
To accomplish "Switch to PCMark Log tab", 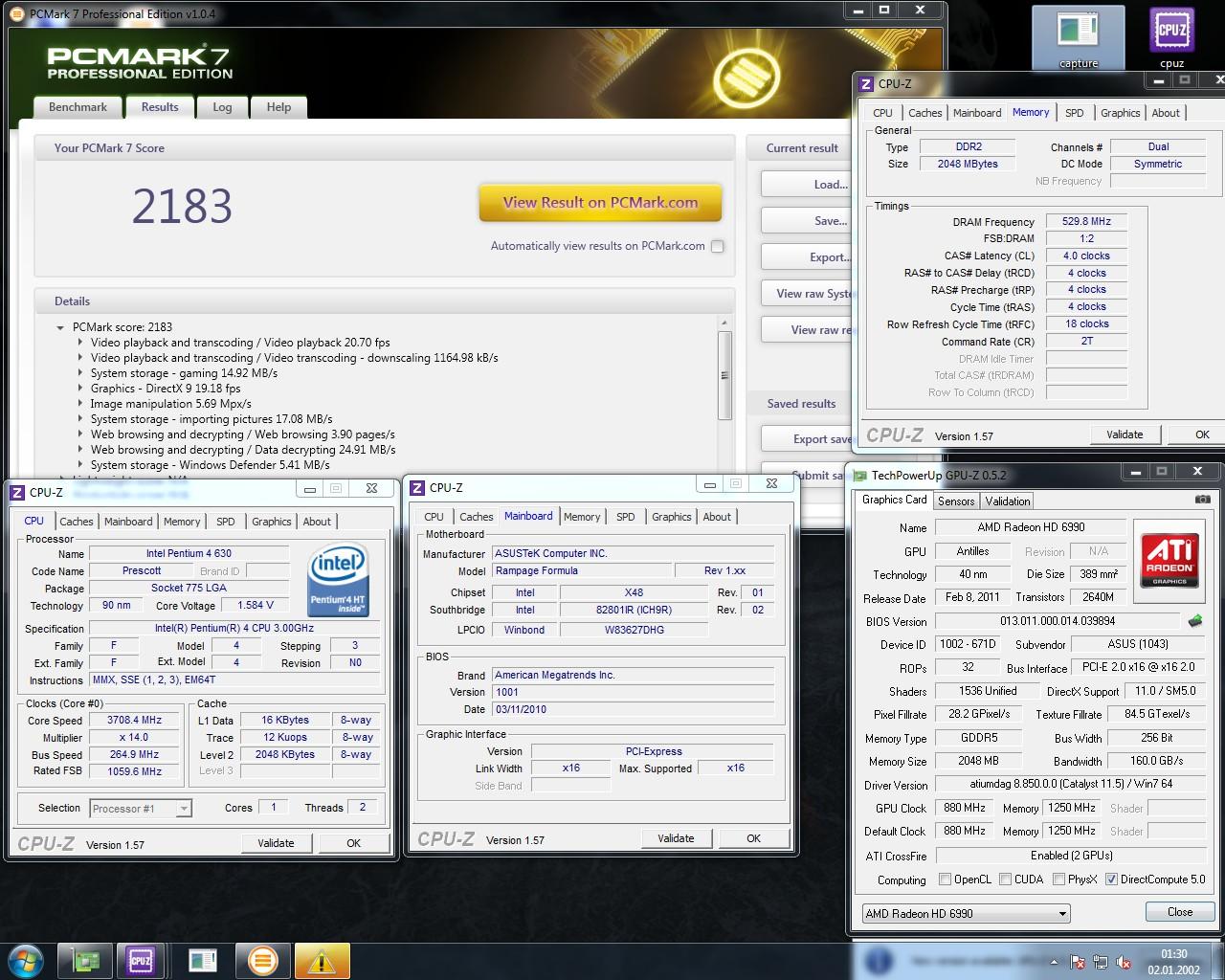I will 222,107.
